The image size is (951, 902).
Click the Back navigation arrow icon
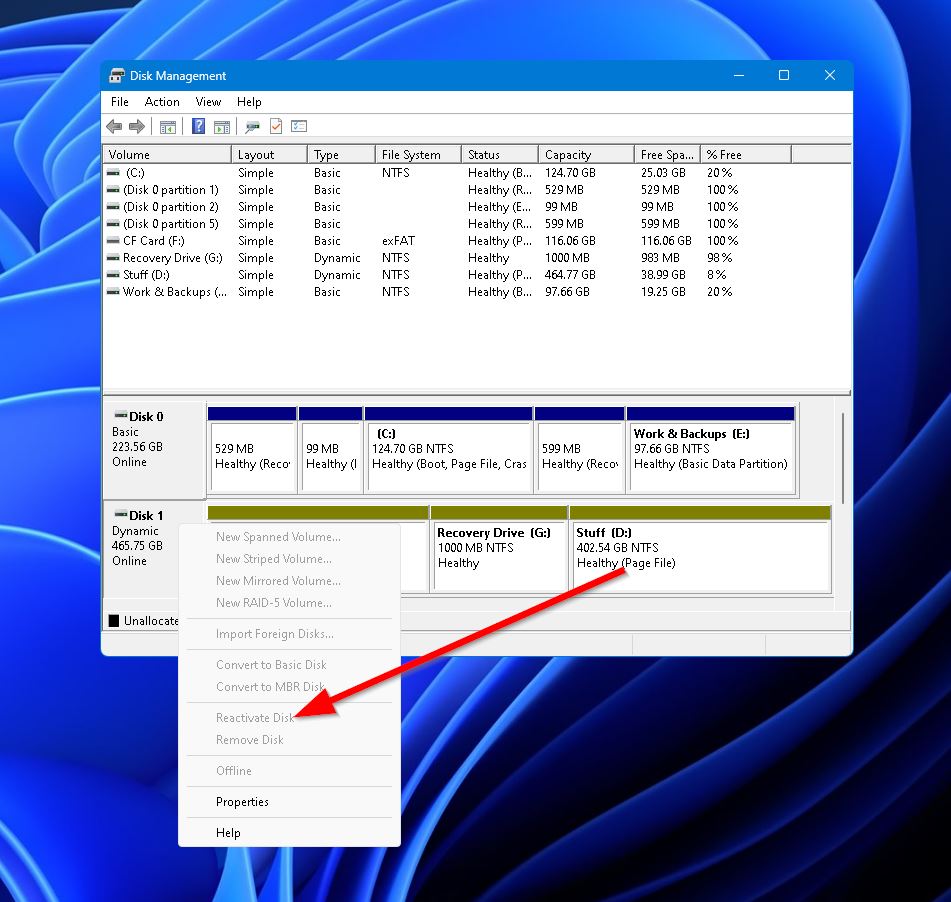tap(114, 126)
